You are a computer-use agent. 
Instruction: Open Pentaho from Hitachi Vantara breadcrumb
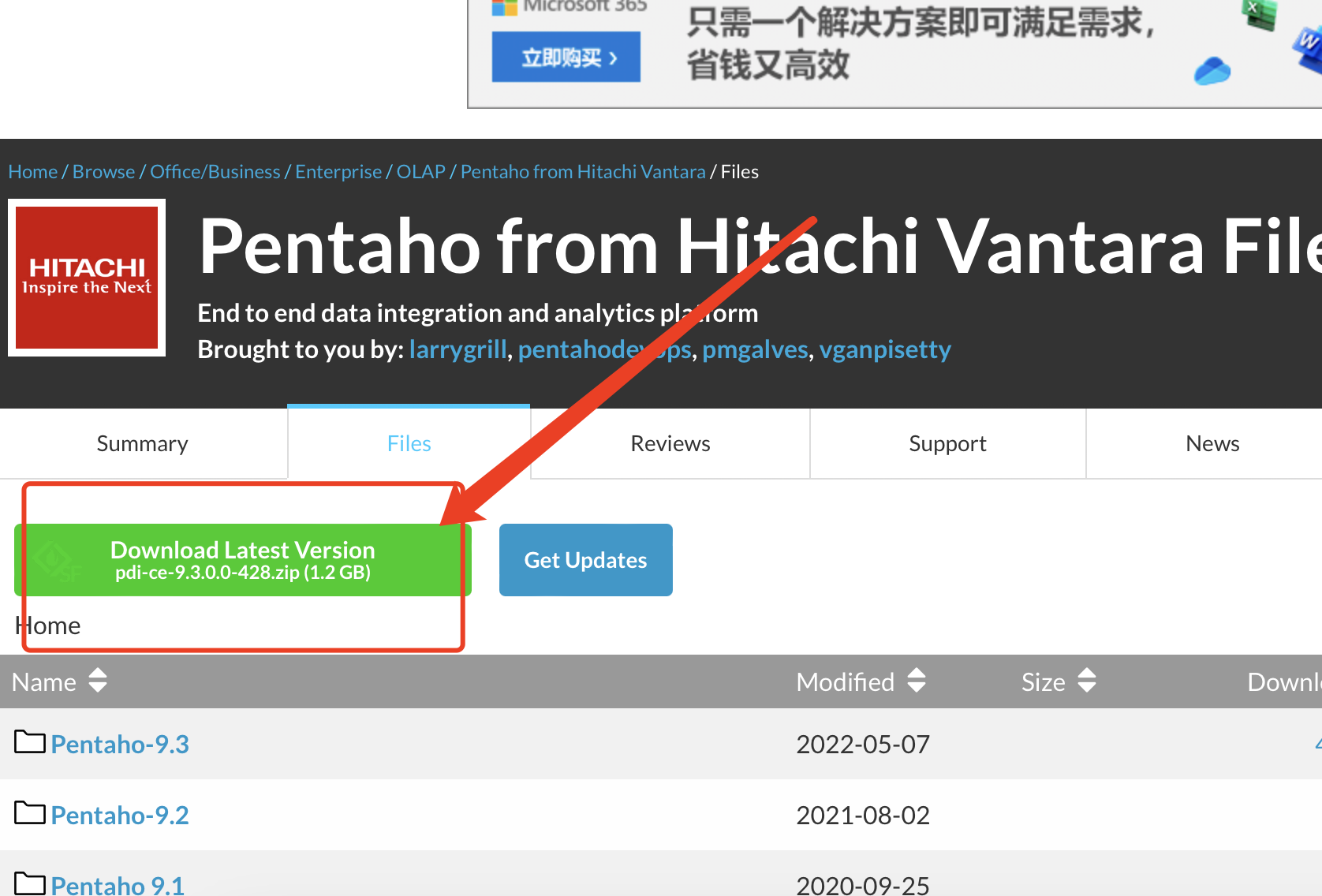click(583, 172)
